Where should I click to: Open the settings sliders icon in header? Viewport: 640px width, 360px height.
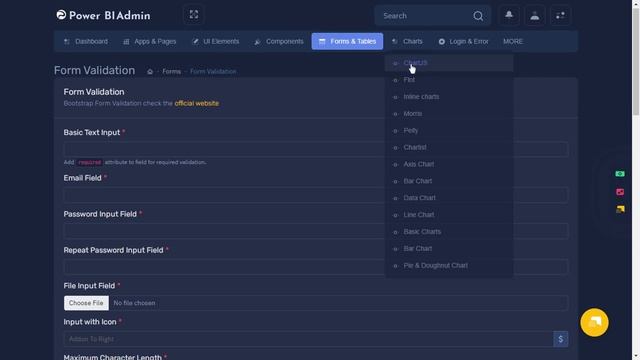[560, 16]
